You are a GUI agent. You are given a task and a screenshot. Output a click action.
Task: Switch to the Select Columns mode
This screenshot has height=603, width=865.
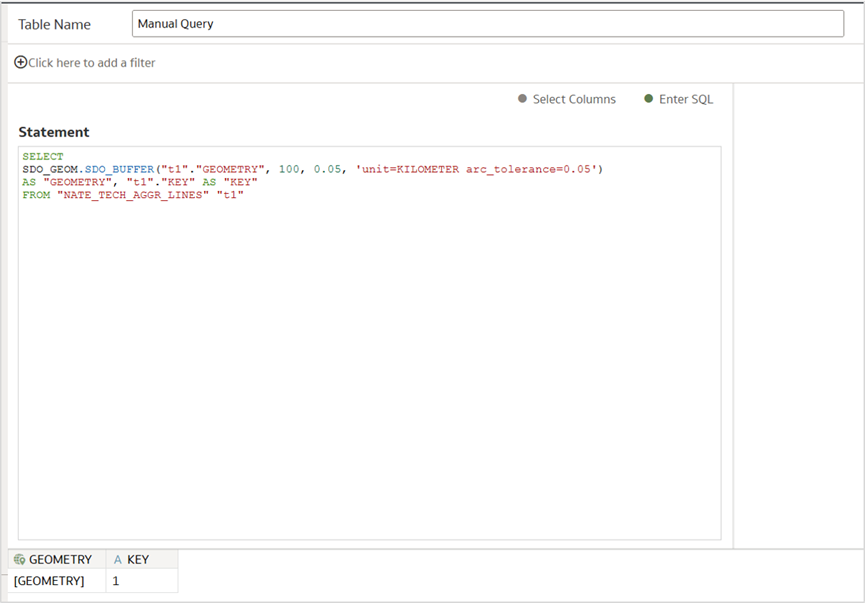(578, 99)
